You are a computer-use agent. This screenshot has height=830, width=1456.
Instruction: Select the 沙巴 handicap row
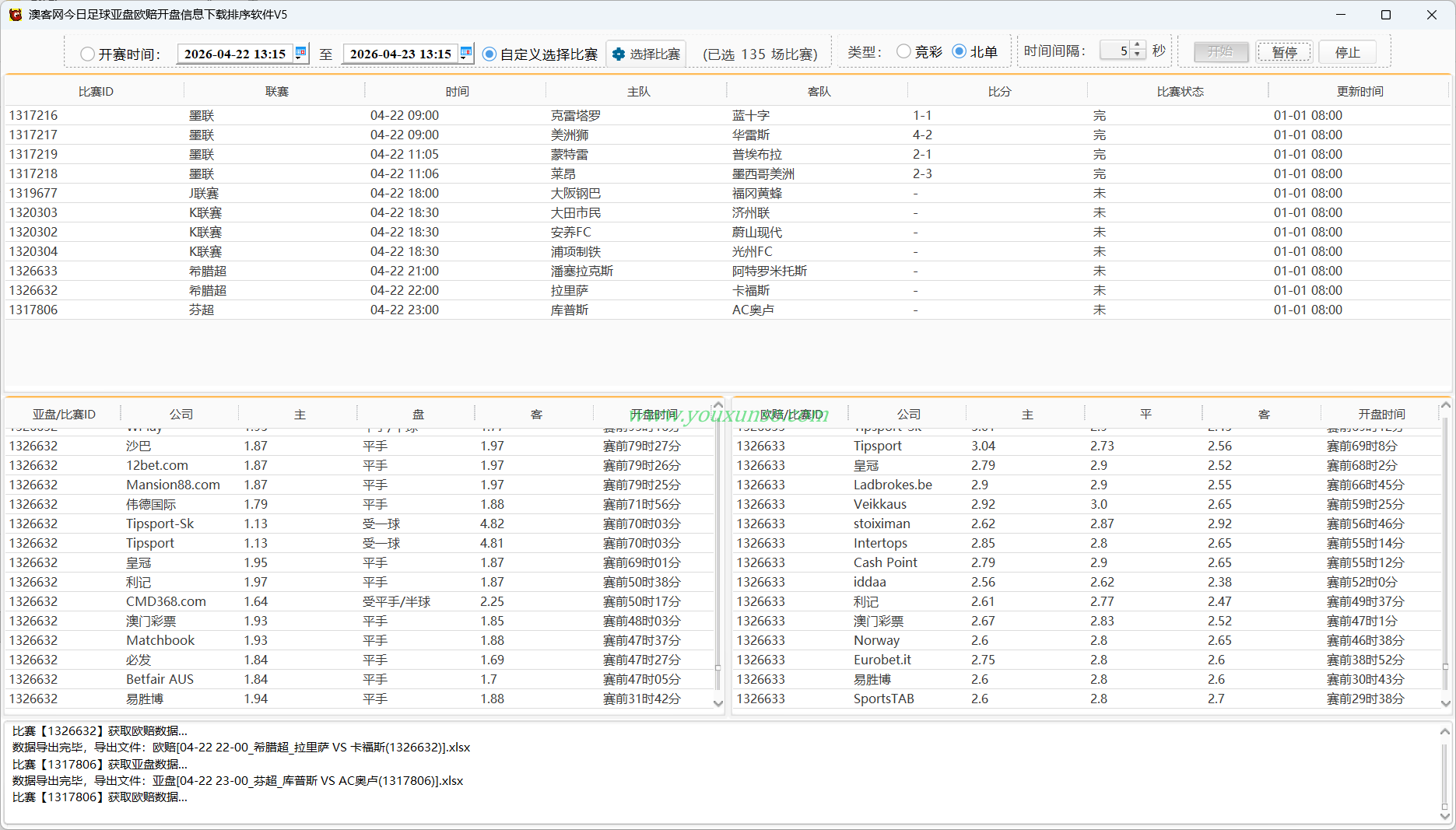[360, 446]
